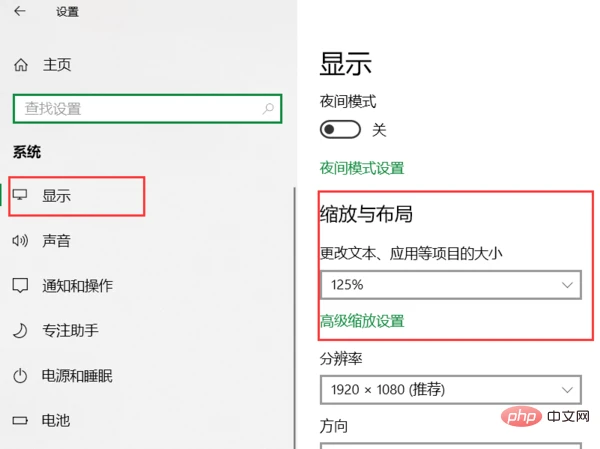600x449 pixels.
Task: Select the display monitor icon
Action: coord(20,195)
